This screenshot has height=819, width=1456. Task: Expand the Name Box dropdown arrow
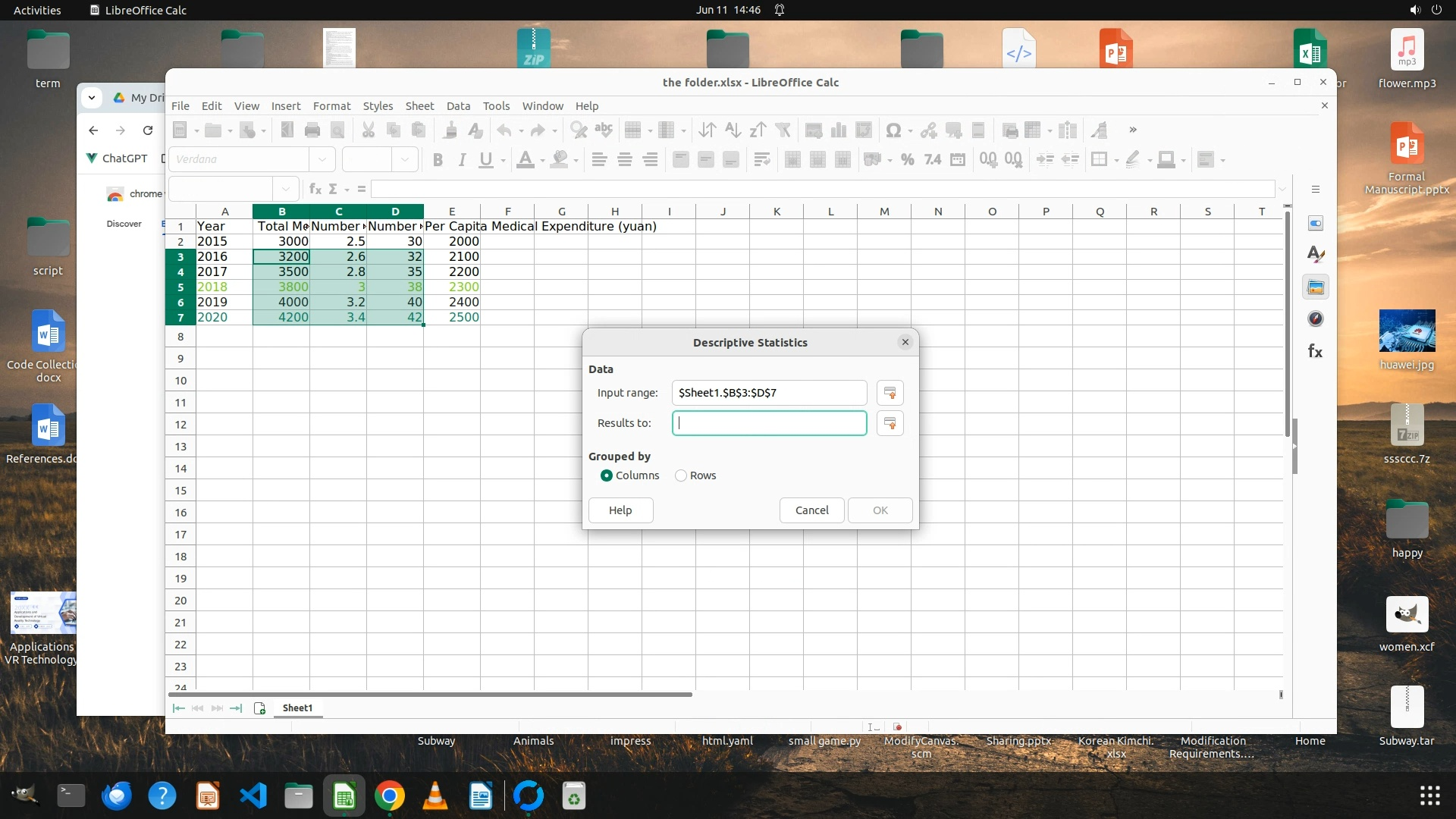point(286,189)
